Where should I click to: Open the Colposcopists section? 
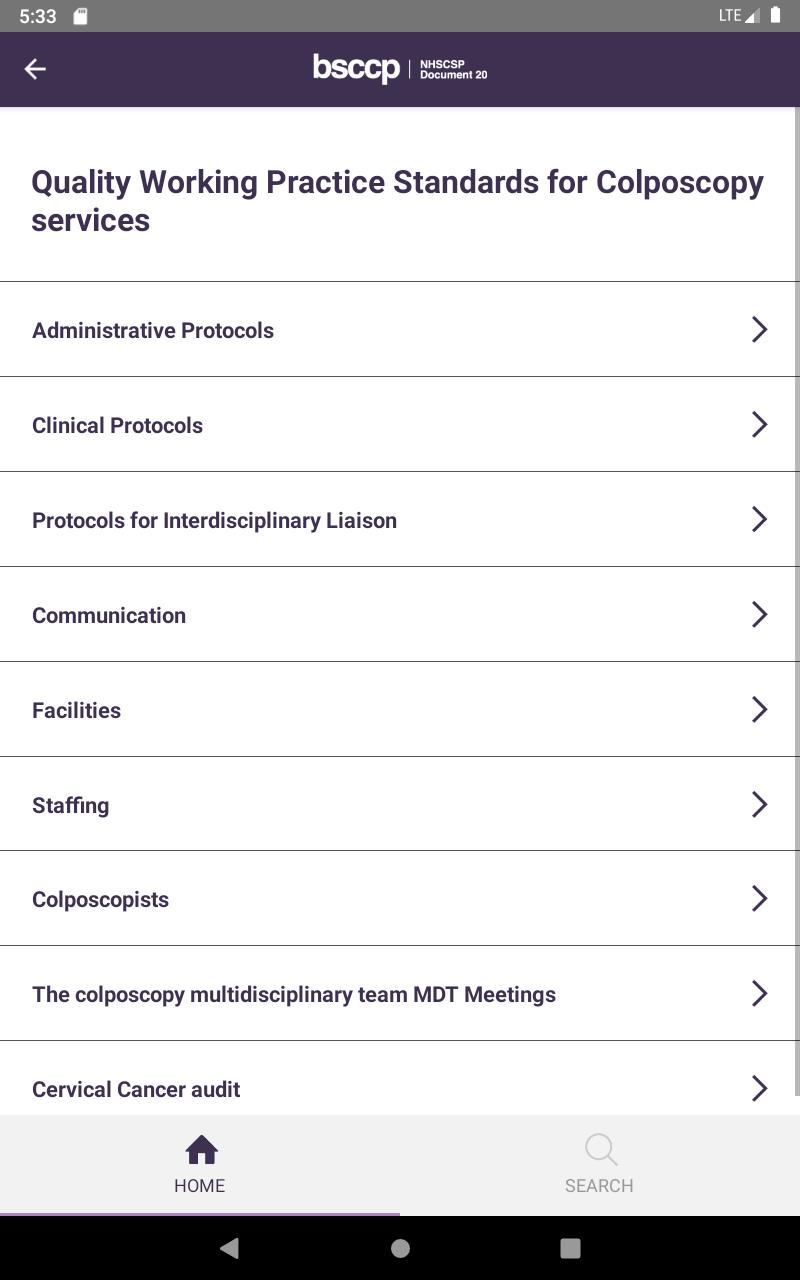(x=400, y=898)
